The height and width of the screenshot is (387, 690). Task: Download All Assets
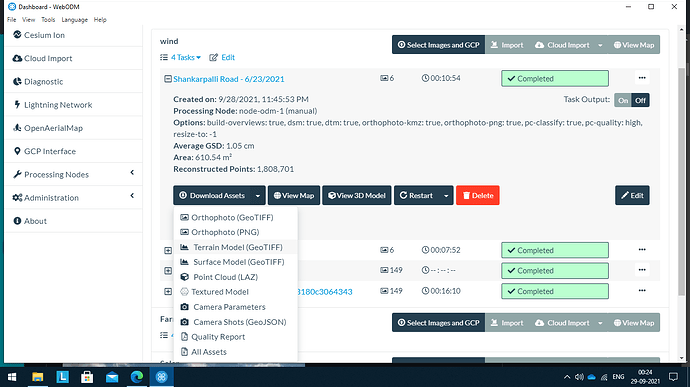point(236,352)
